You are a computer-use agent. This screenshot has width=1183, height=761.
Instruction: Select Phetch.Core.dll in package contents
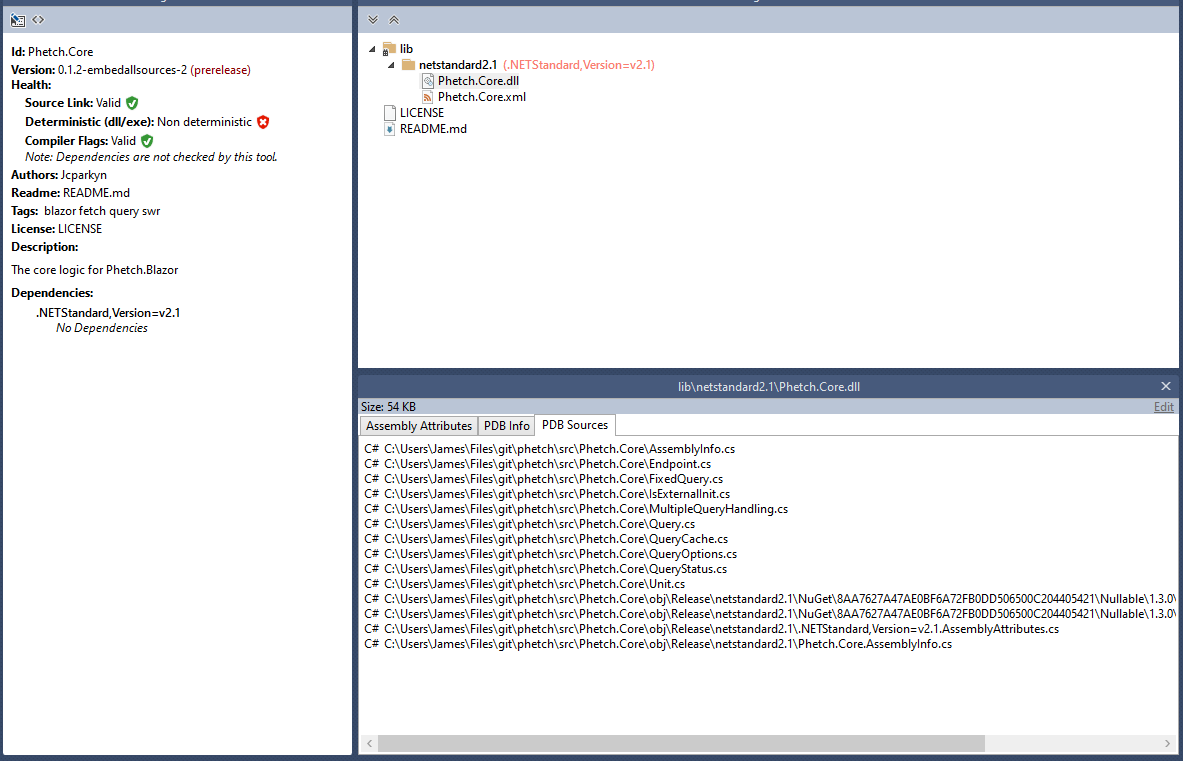point(478,81)
